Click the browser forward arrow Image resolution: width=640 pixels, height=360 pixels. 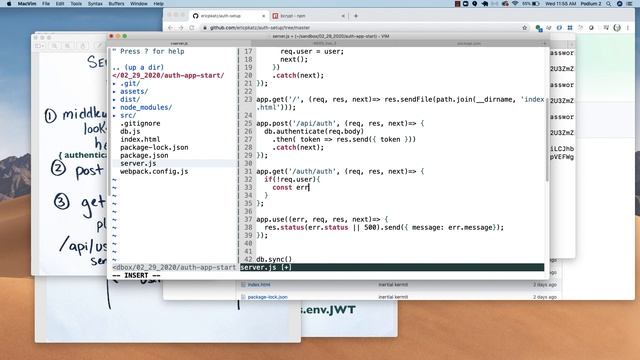tap(181, 28)
